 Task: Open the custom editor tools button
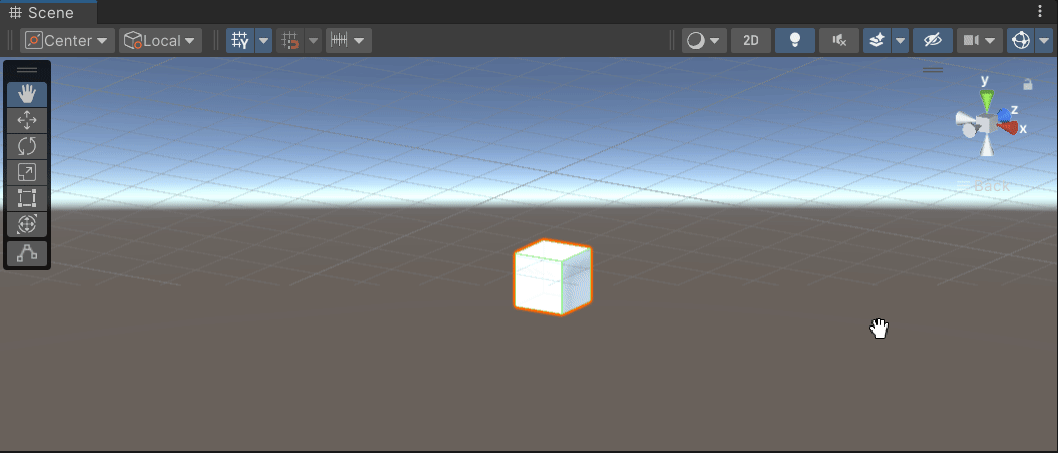pyautogui.click(x=27, y=252)
